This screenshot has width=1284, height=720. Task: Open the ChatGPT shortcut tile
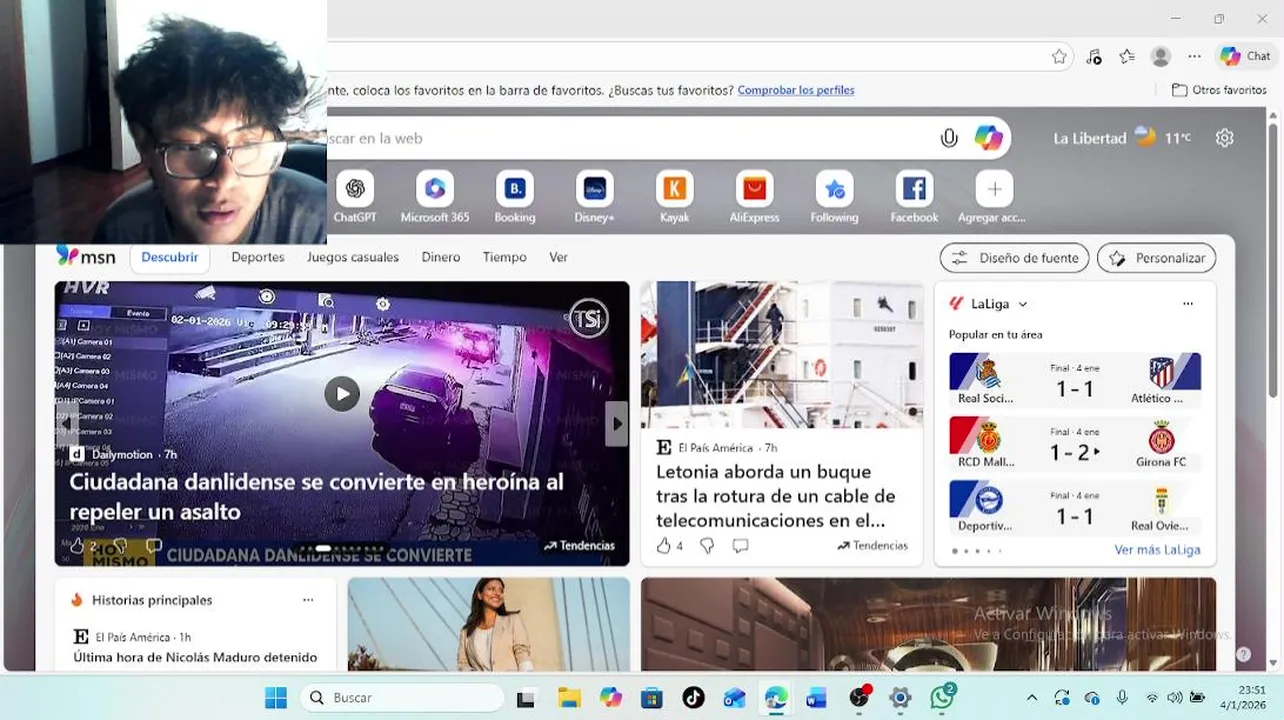point(355,197)
